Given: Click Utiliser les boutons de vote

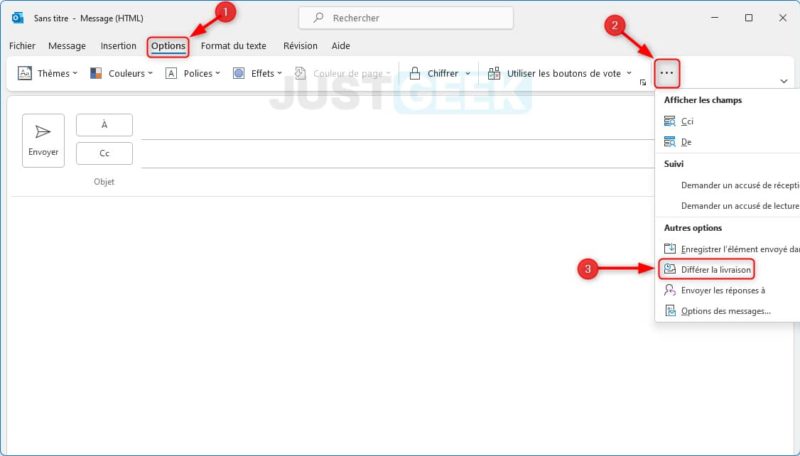Looking at the screenshot, I should click(x=564, y=73).
